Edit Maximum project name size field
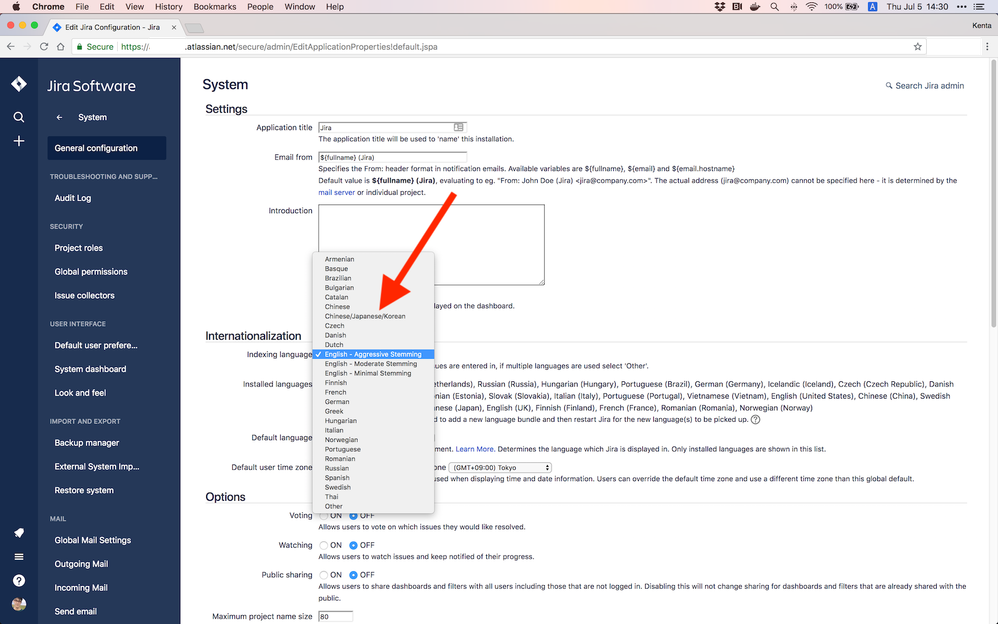 point(335,616)
